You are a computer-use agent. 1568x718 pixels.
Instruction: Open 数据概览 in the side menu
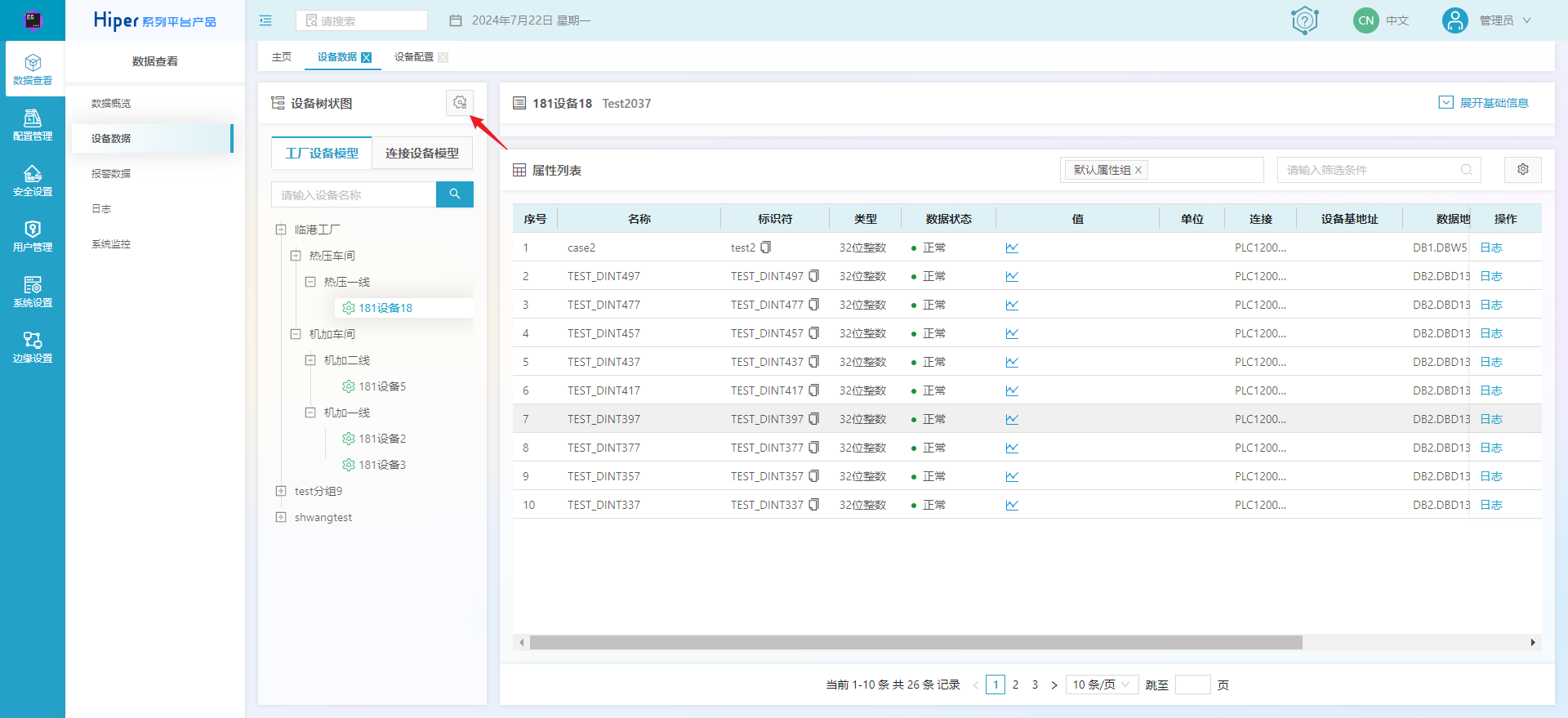coord(111,103)
